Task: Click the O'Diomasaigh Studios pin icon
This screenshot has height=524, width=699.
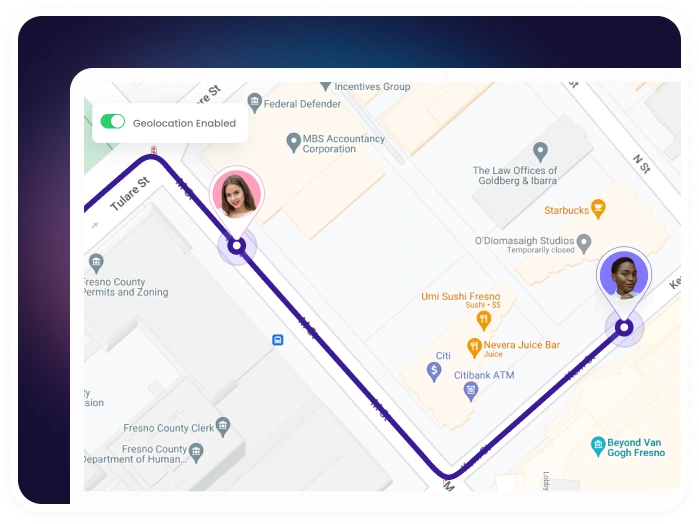Action: [x=584, y=244]
